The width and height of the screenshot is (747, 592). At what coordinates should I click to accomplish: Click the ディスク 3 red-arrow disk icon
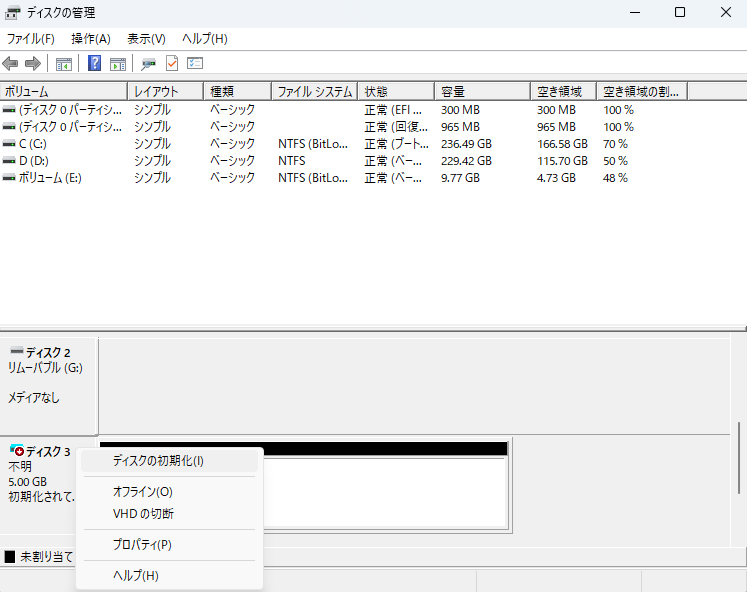click(x=17, y=450)
